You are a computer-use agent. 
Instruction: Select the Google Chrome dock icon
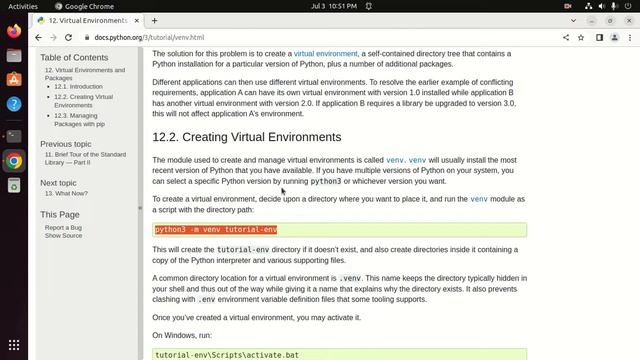coord(14,161)
